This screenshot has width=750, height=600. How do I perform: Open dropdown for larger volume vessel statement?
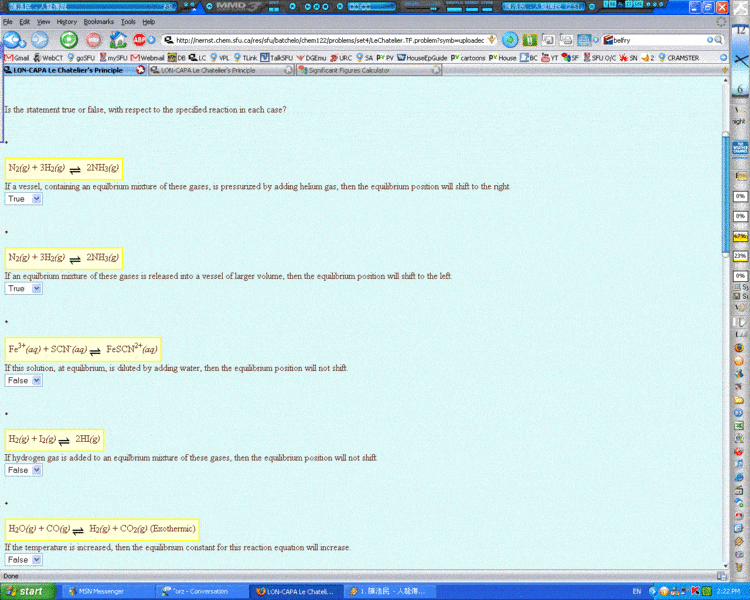(23, 288)
